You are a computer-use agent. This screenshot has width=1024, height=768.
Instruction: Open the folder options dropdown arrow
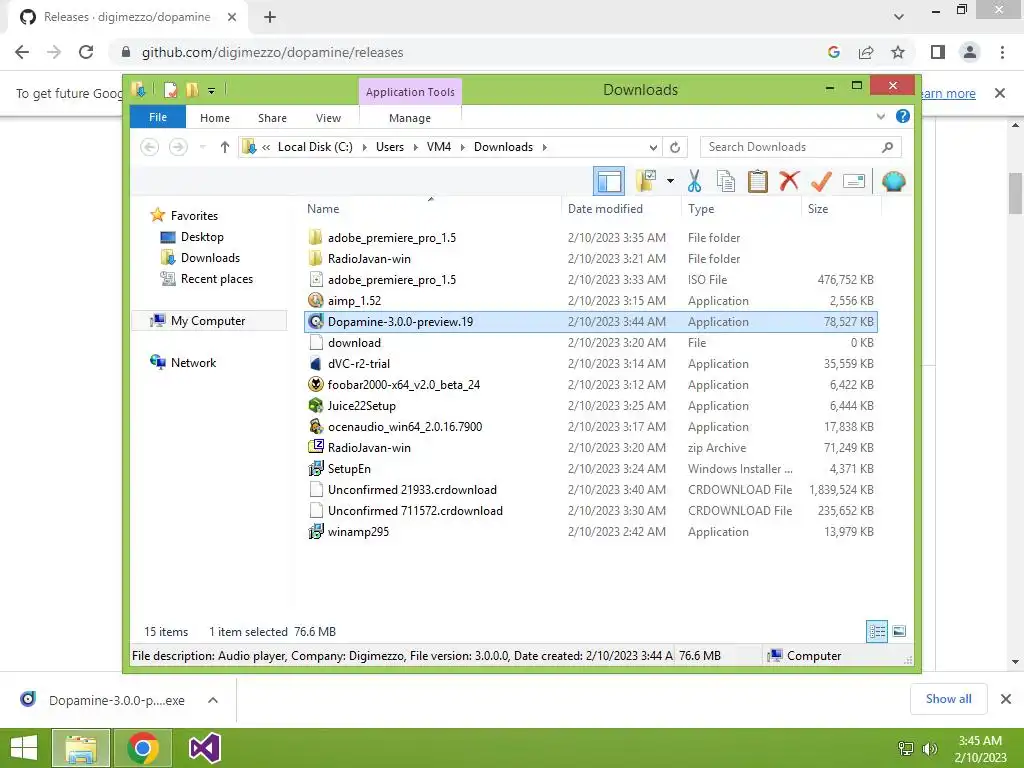click(x=670, y=181)
